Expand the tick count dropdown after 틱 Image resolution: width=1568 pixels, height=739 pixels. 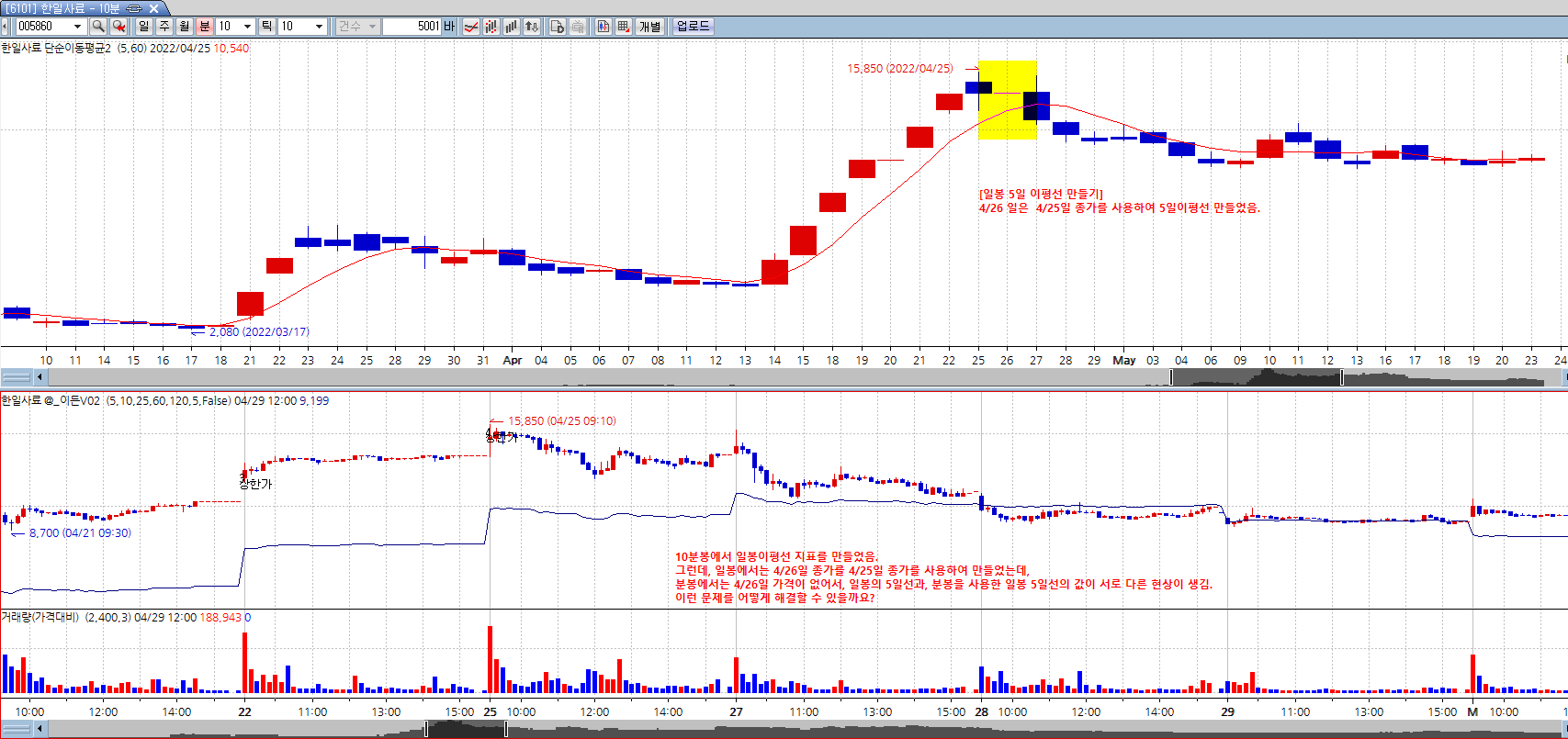pos(319,27)
